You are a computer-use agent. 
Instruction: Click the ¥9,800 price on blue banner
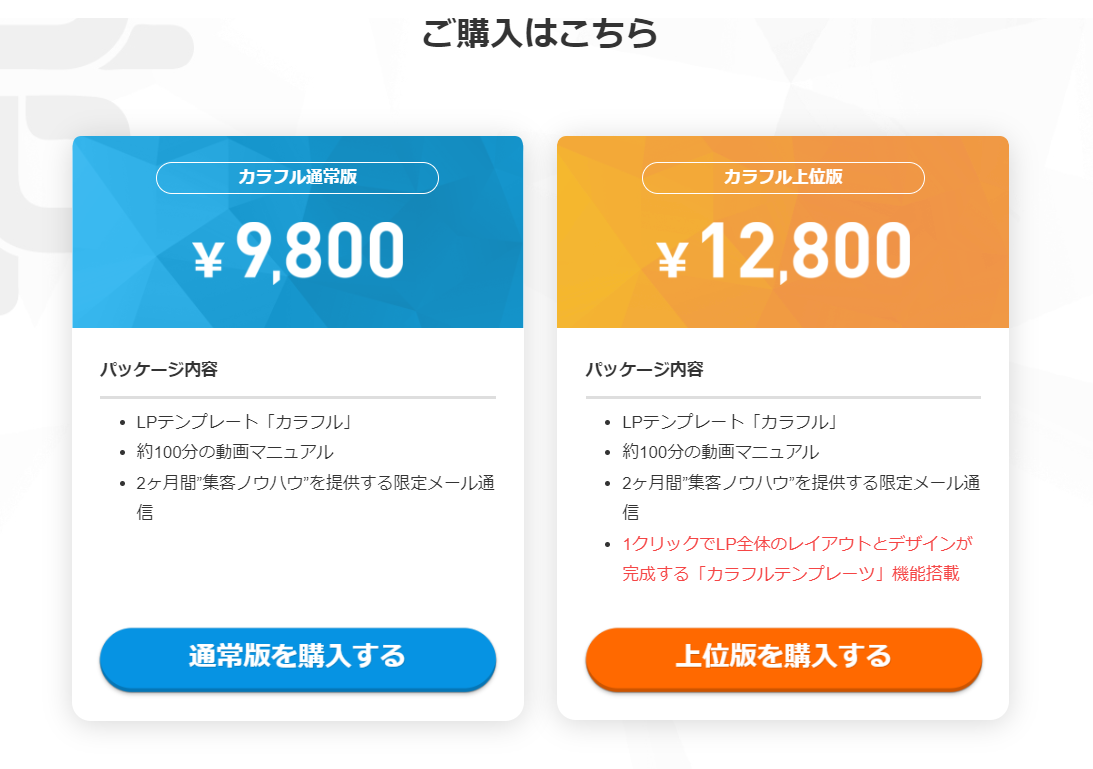(x=298, y=251)
